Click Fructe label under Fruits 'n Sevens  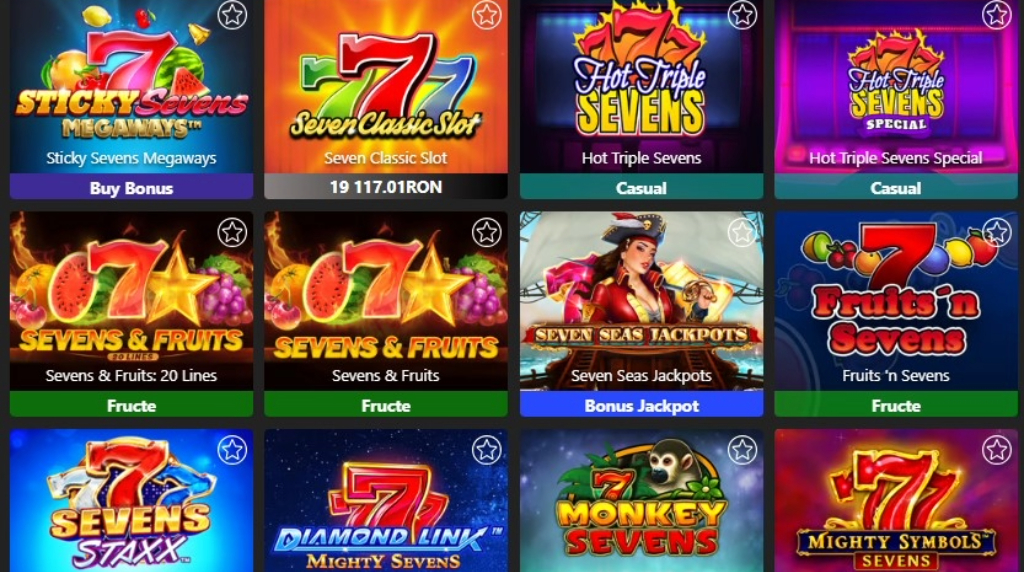coord(896,405)
